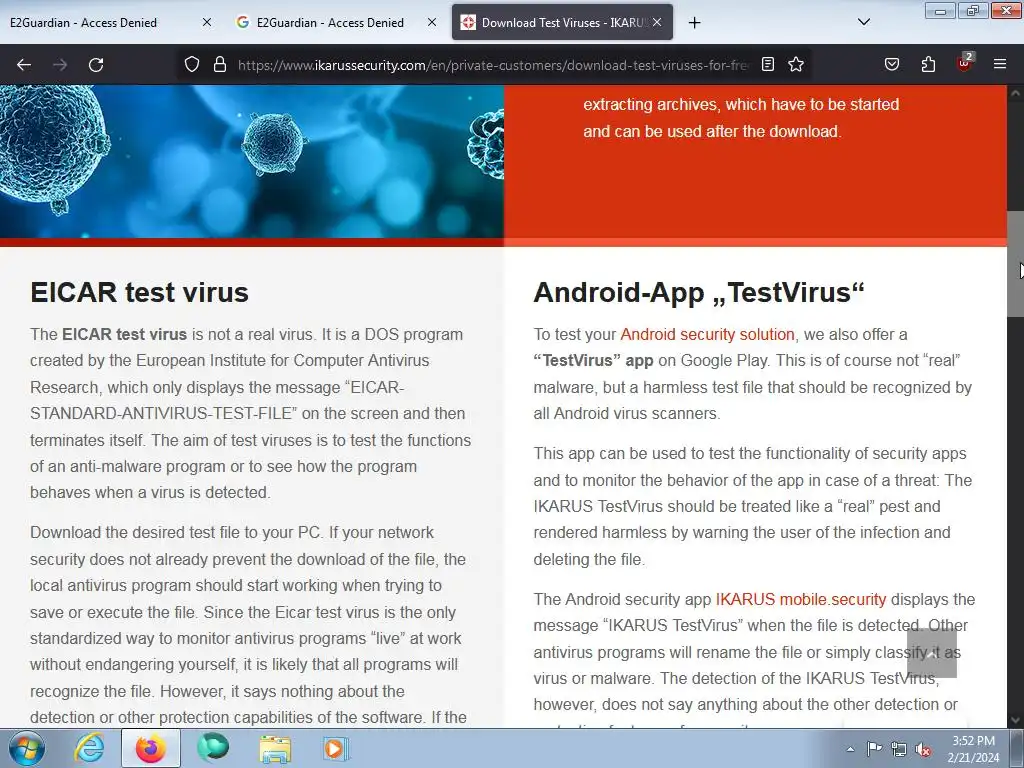
Task: Close the second E2Guardian tab
Action: tap(432, 22)
